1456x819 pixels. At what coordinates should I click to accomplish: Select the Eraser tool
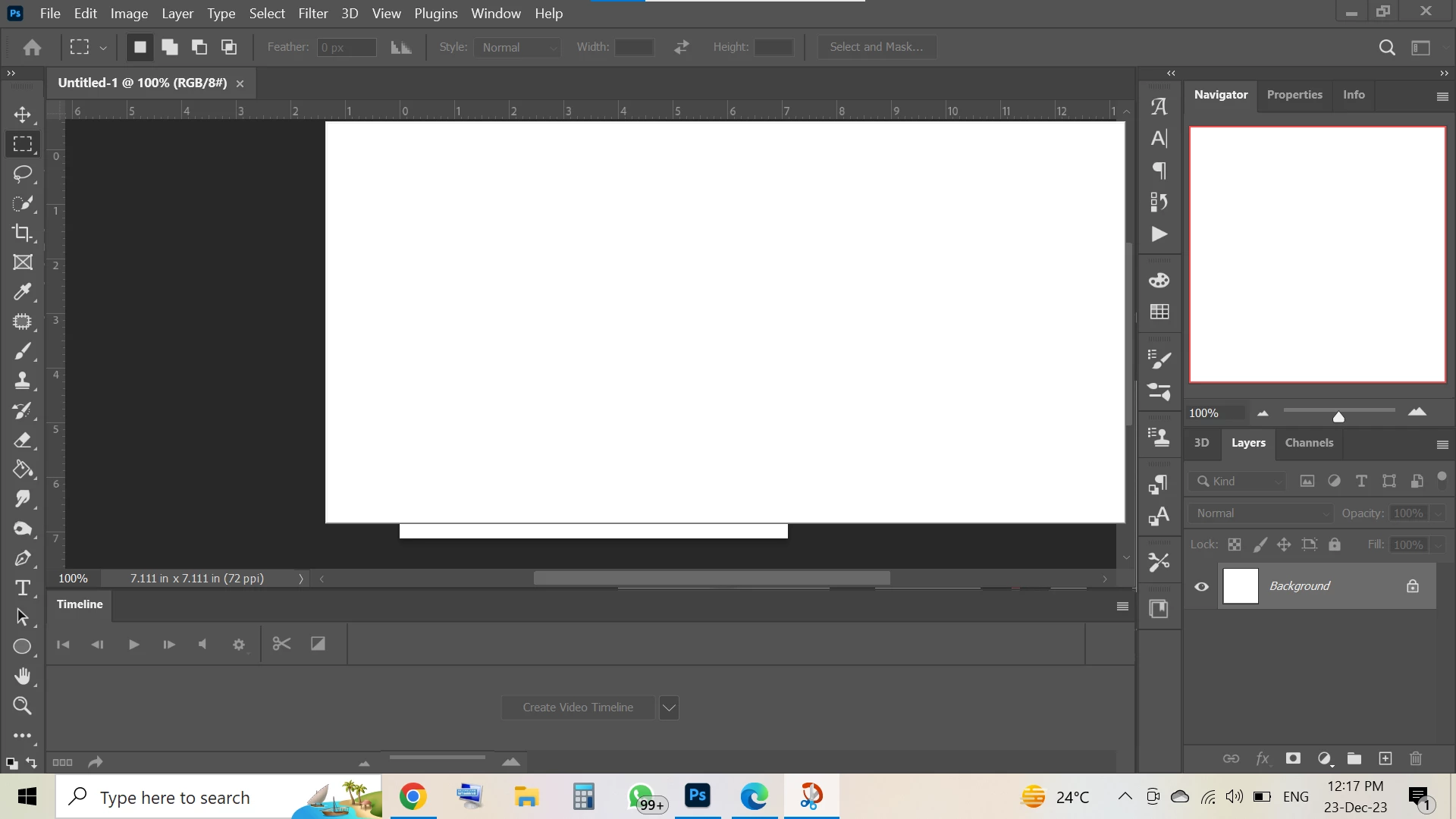pos(22,440)
